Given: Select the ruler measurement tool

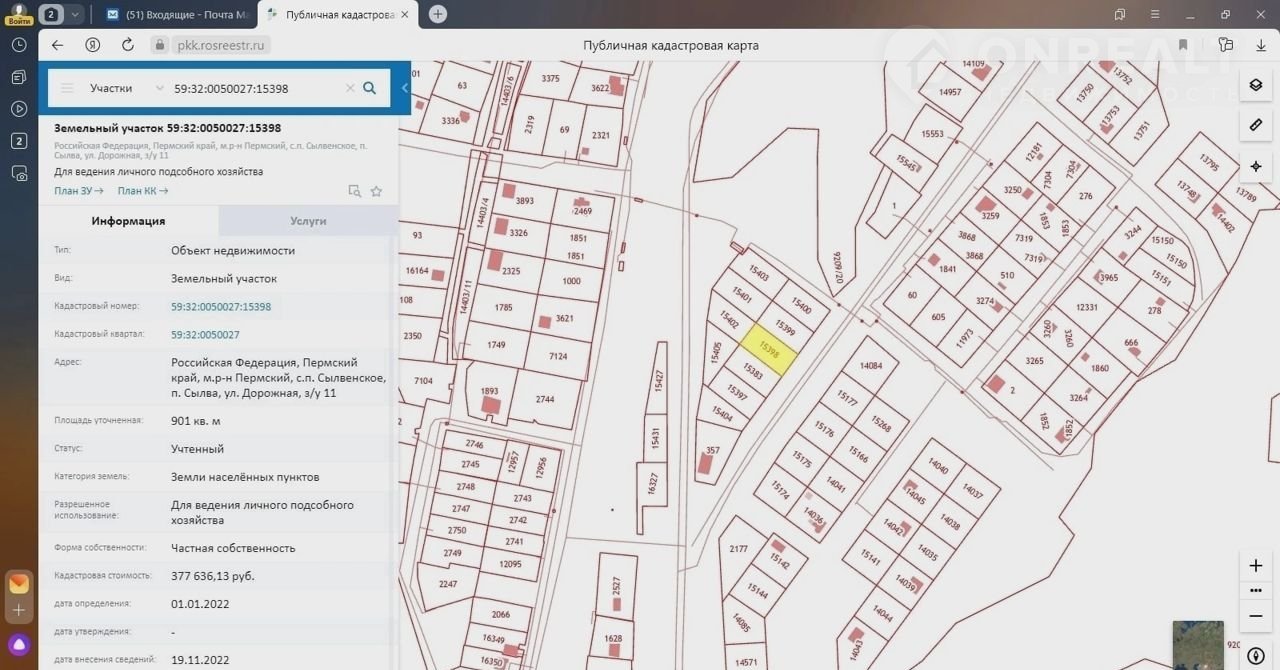Looking at the screenshot, I should point(1256,125).
